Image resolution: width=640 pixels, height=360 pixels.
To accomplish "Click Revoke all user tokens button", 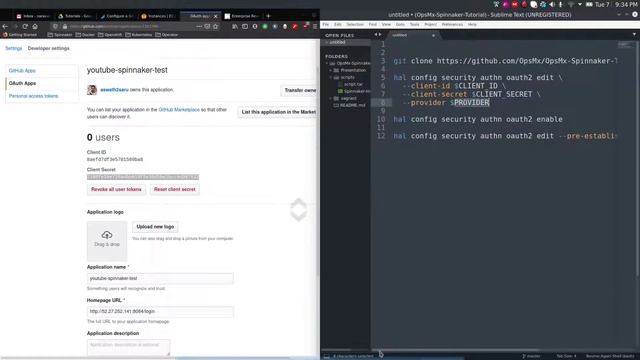I will pos(116,189).
